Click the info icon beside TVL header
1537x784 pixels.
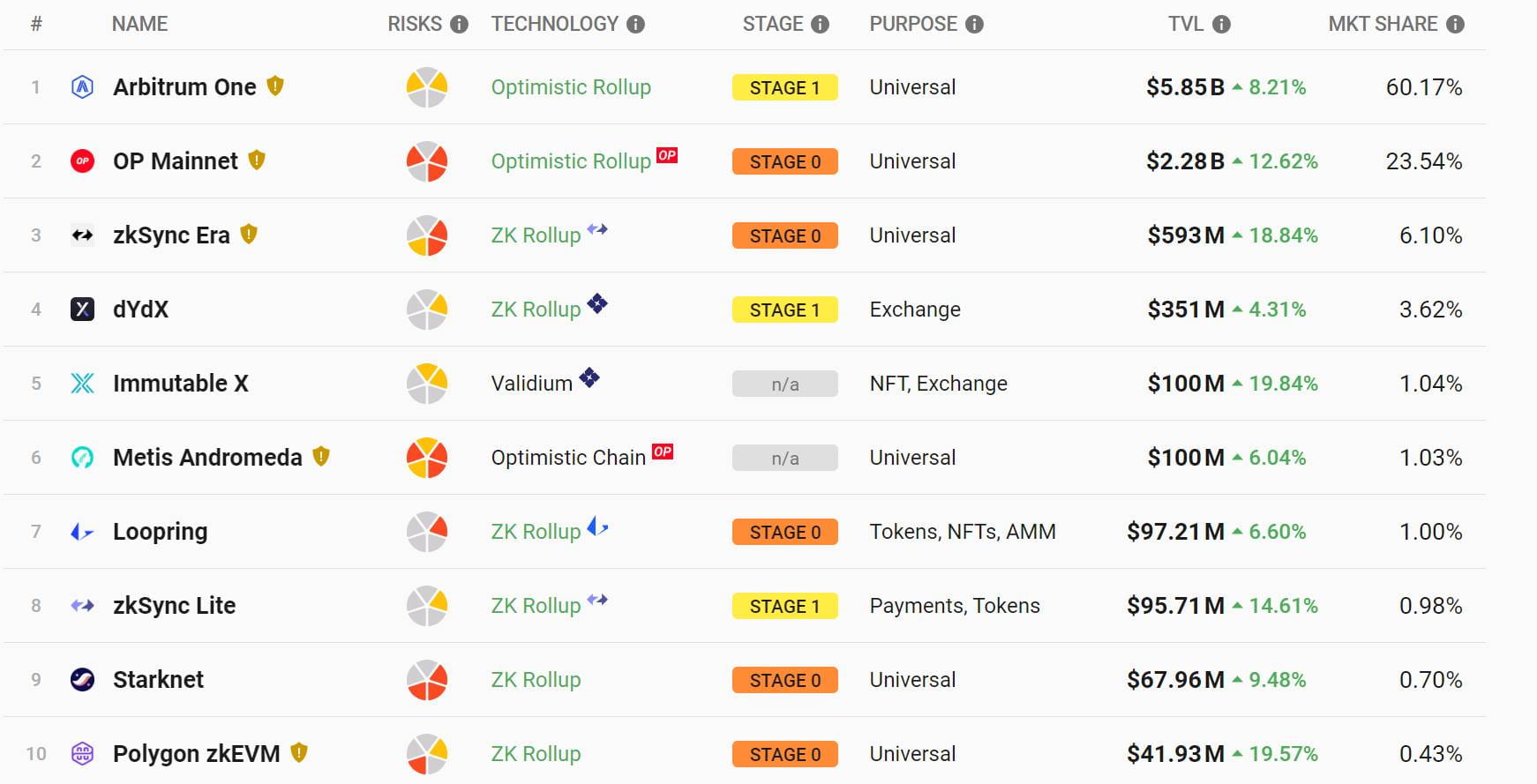[x=1220, y=24]
